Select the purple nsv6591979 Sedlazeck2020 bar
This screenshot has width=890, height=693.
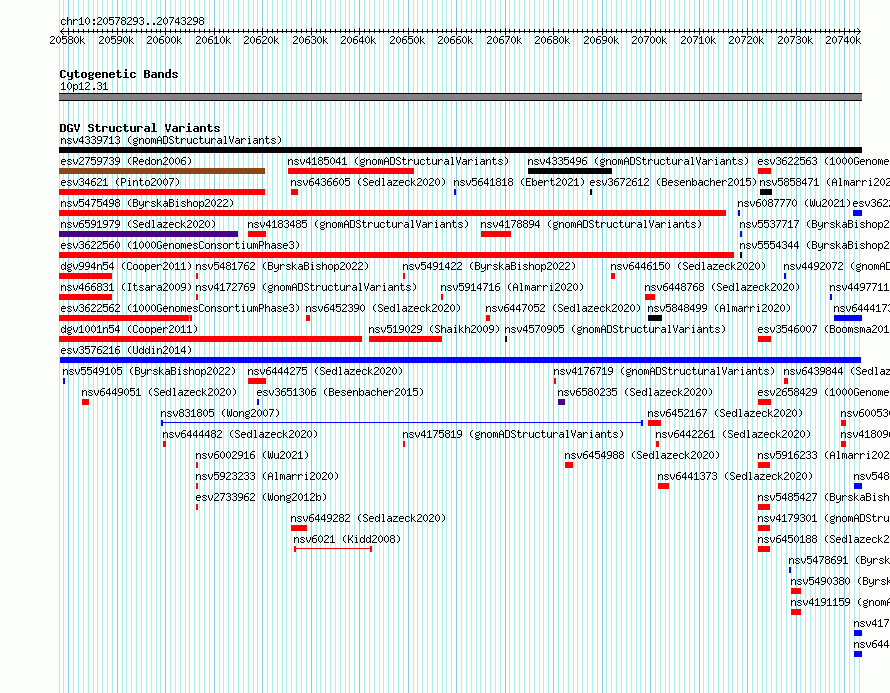(x=149, y=234)
